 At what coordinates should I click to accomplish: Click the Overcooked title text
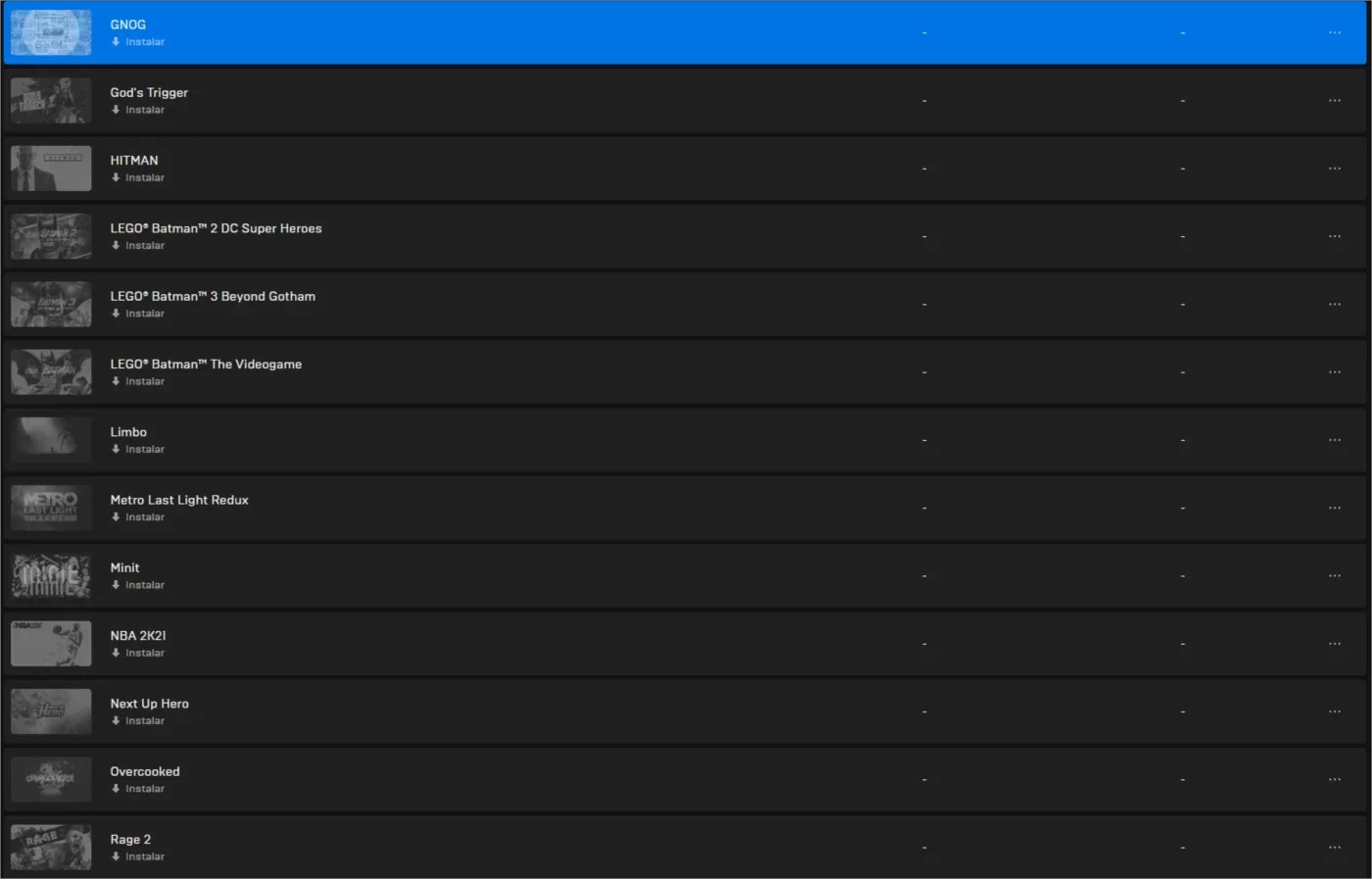click(145, 771)
